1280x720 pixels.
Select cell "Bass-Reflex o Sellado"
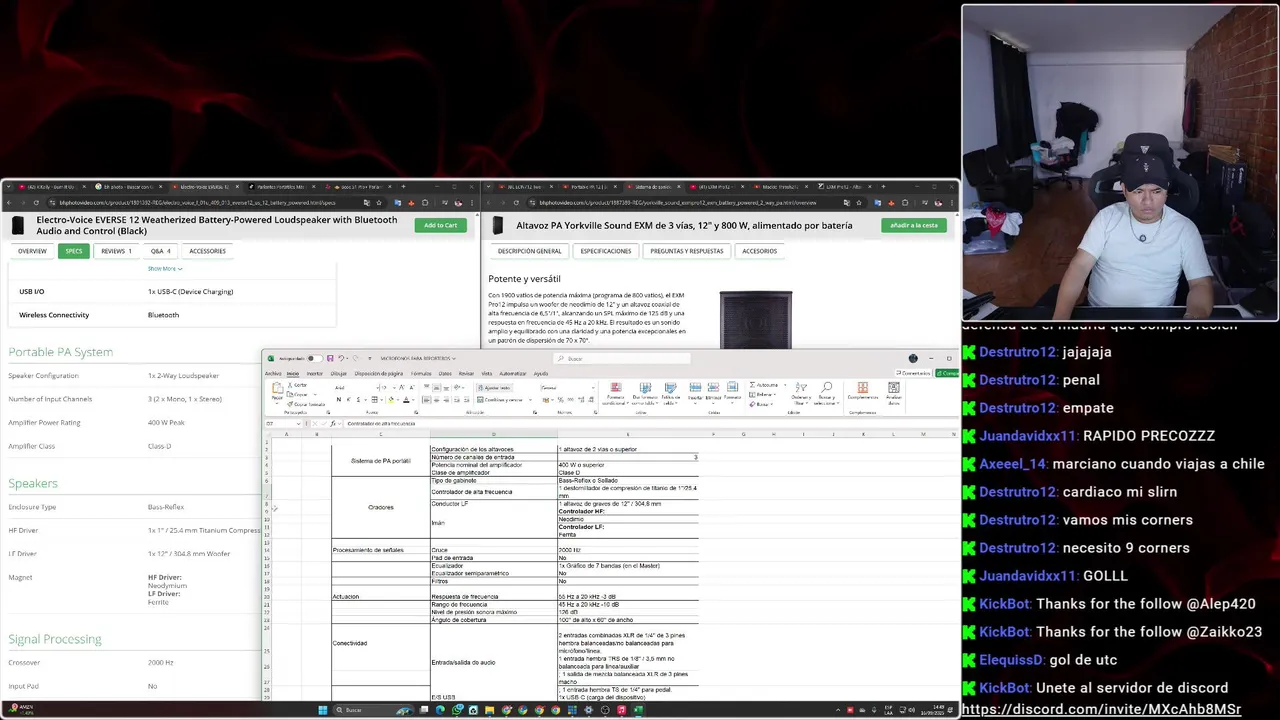(628, 480)
